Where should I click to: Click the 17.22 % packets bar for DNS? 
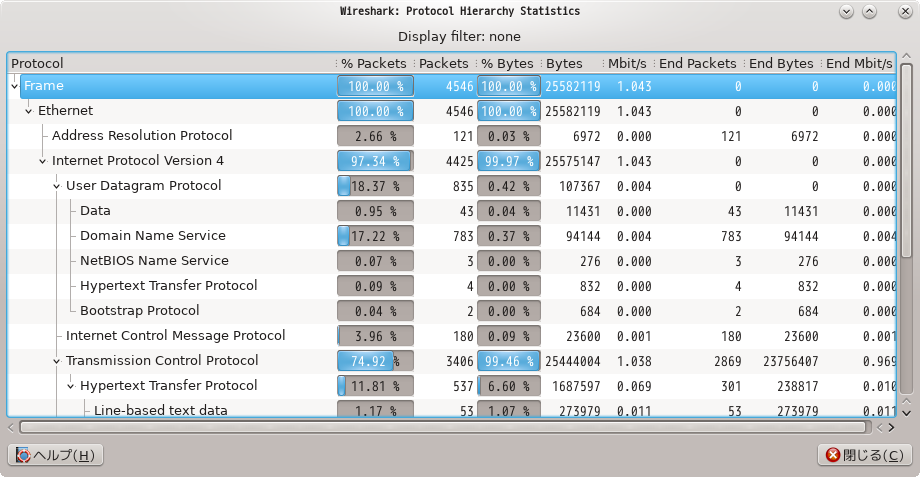coord(376,236)
